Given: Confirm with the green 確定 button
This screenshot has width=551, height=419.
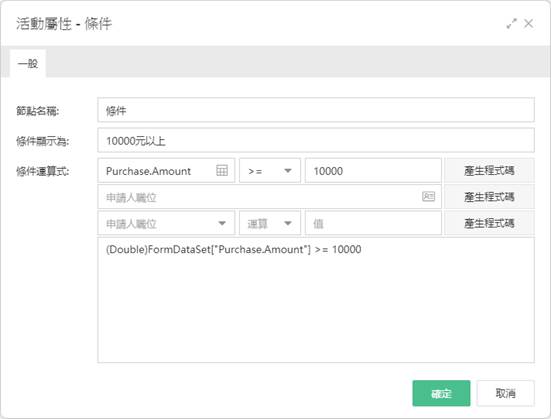Looking at the screenshot, I should 441,393.
